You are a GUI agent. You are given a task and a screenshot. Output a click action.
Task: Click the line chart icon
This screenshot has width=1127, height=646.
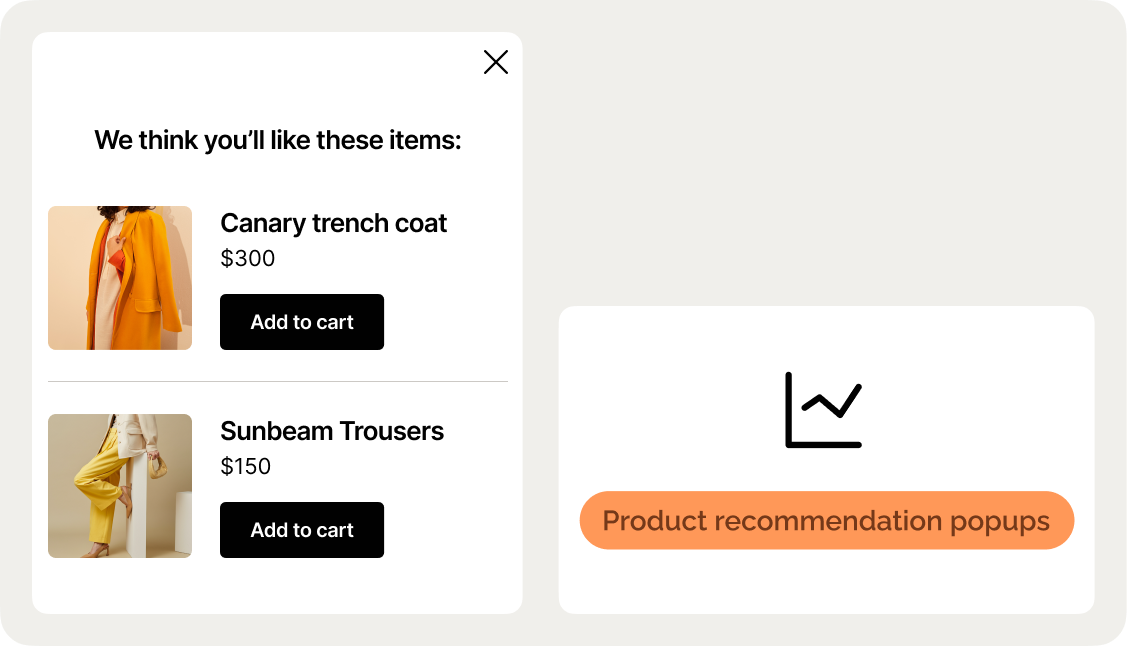[823, 410]
